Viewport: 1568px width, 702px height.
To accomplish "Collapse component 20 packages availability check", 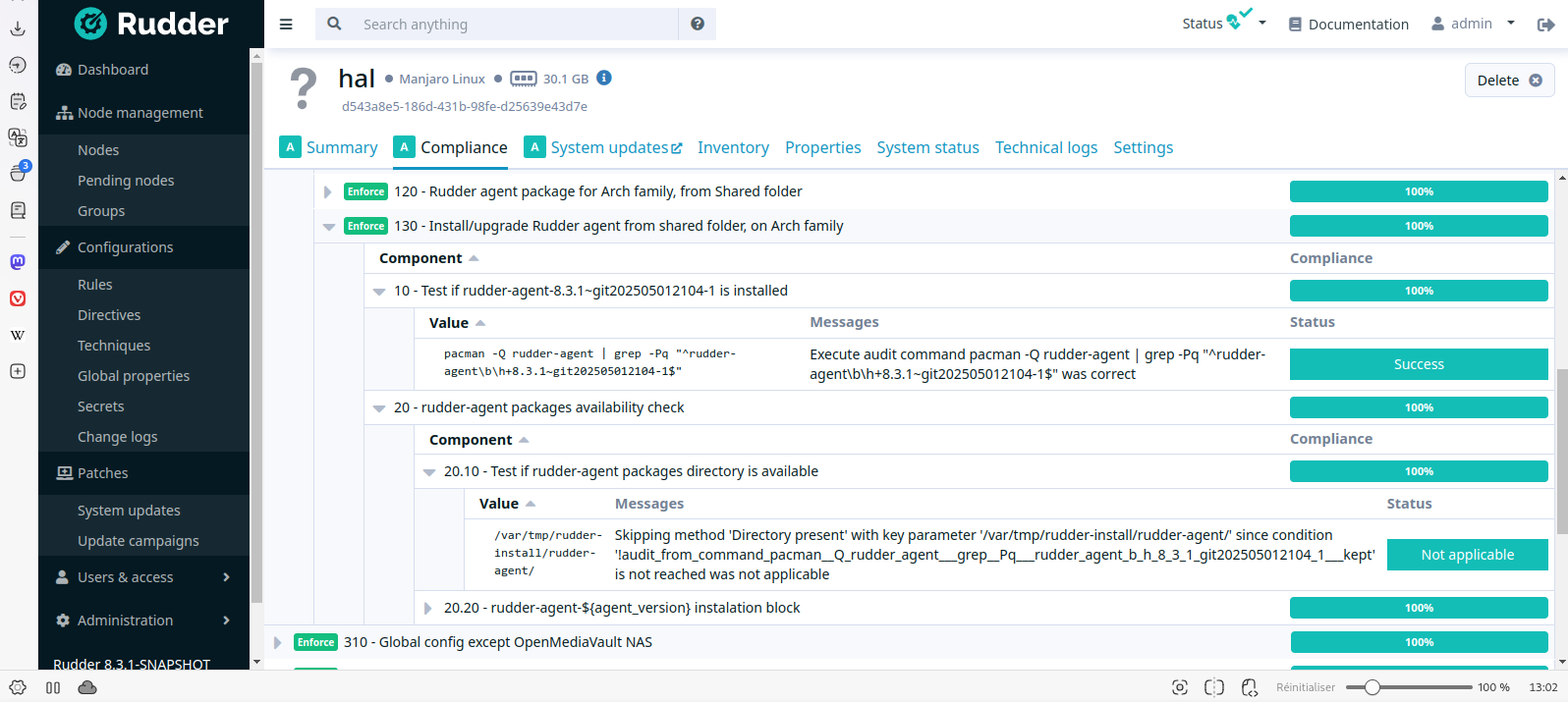I will pos(379,408).
